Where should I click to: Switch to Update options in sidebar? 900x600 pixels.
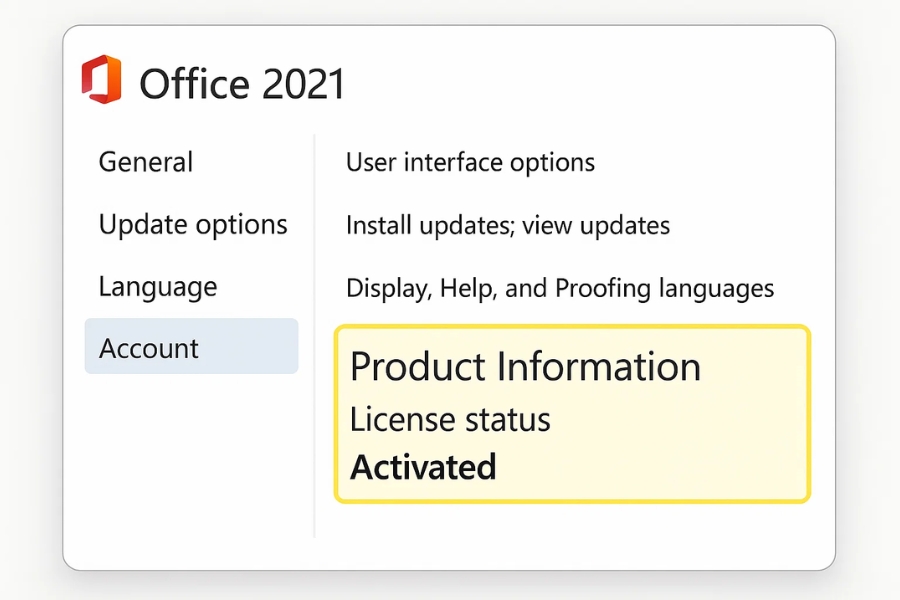(x=193, y=224)
